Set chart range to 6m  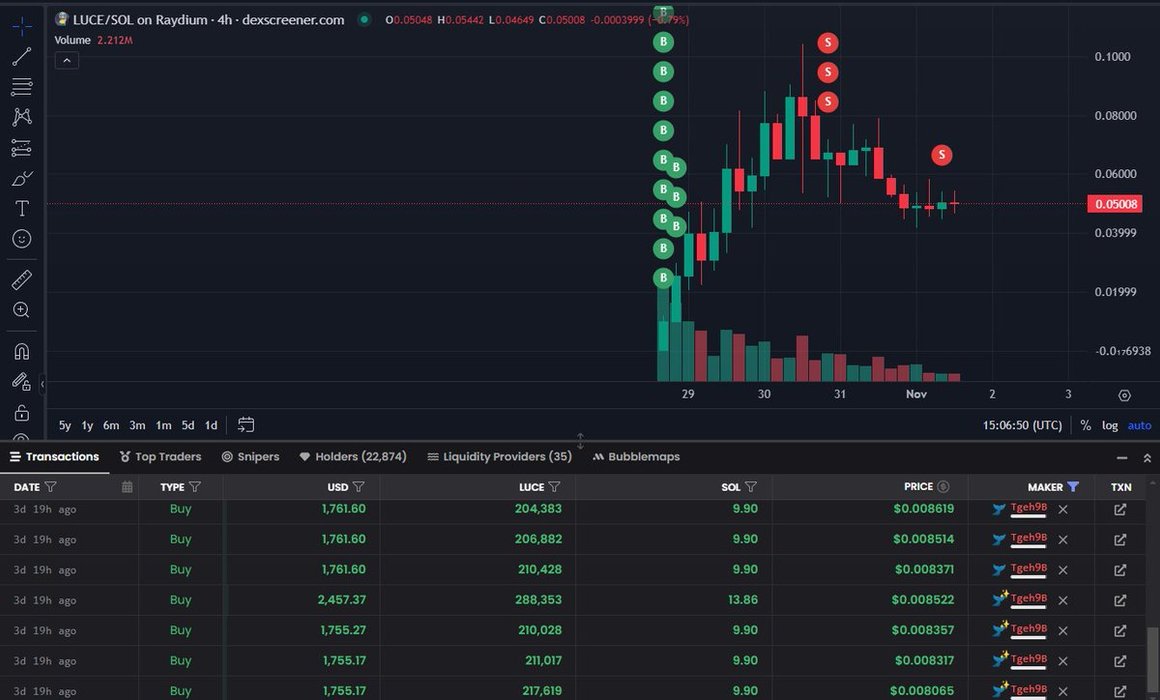tap(111, 425)
